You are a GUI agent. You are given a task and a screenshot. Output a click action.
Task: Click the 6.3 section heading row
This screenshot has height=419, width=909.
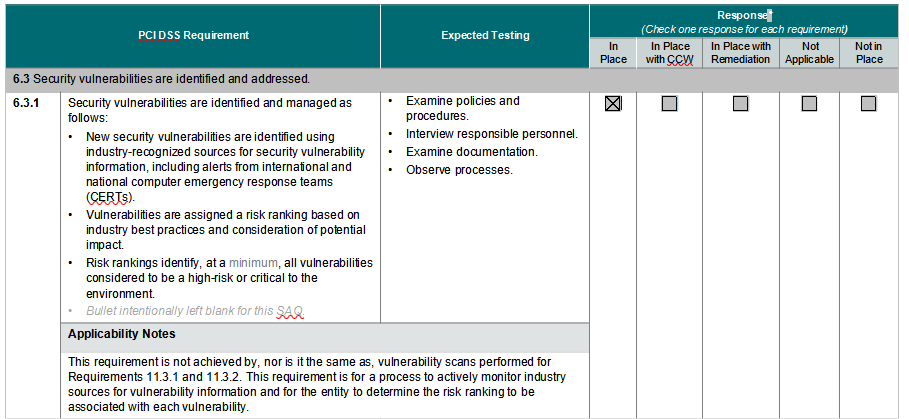(160, 78)
